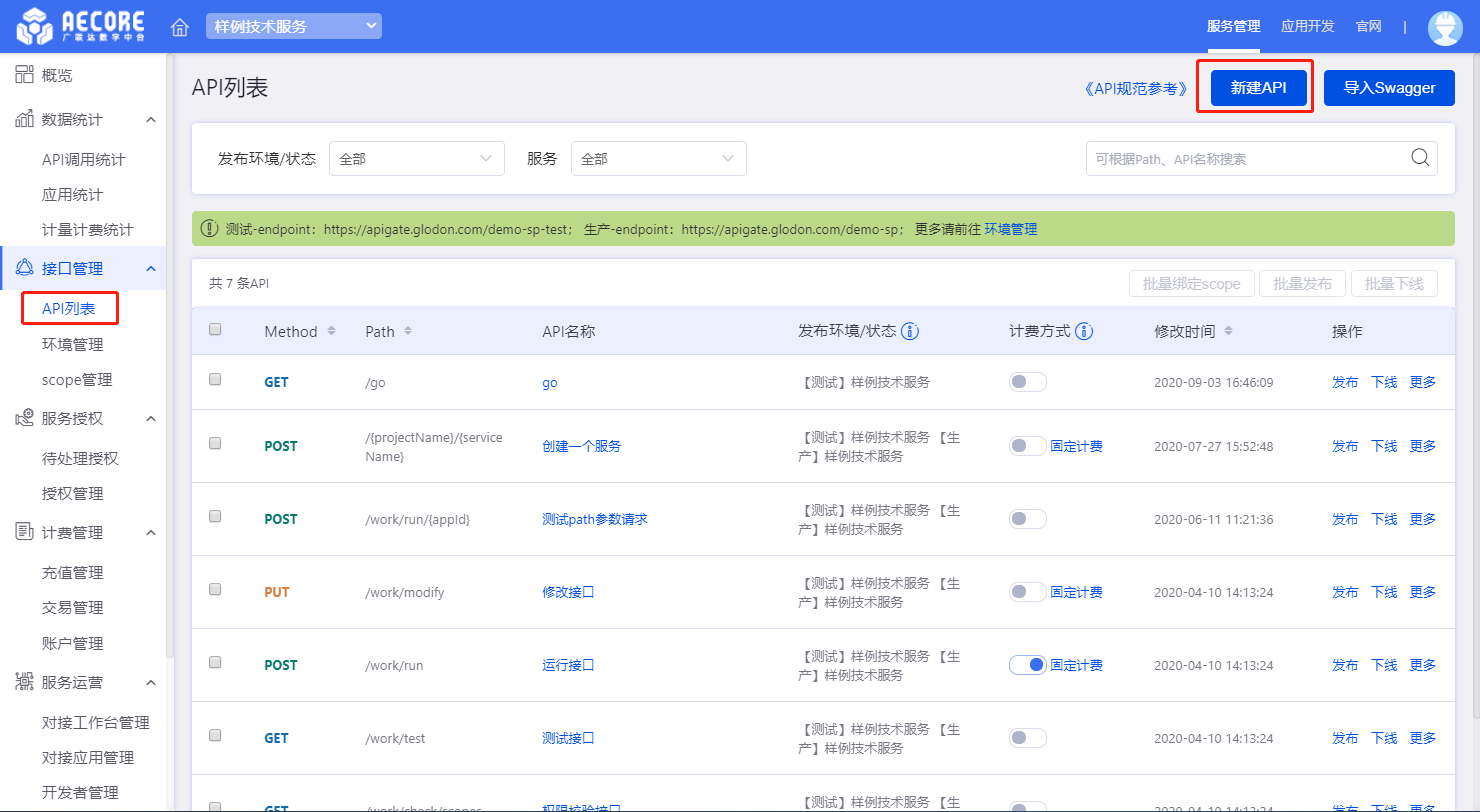Toggle billing switch for /work/run row
The height and width of the screenshot is (812, 1480).
point(1027,665)
